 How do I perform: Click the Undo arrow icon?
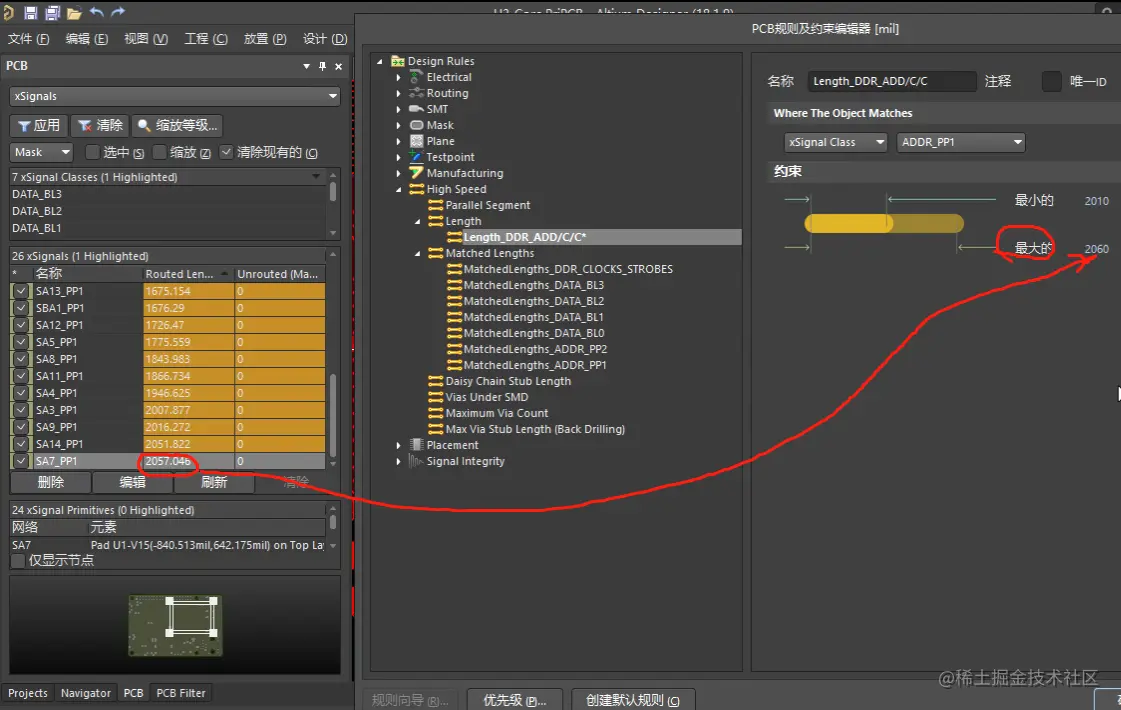click(97, 12)
